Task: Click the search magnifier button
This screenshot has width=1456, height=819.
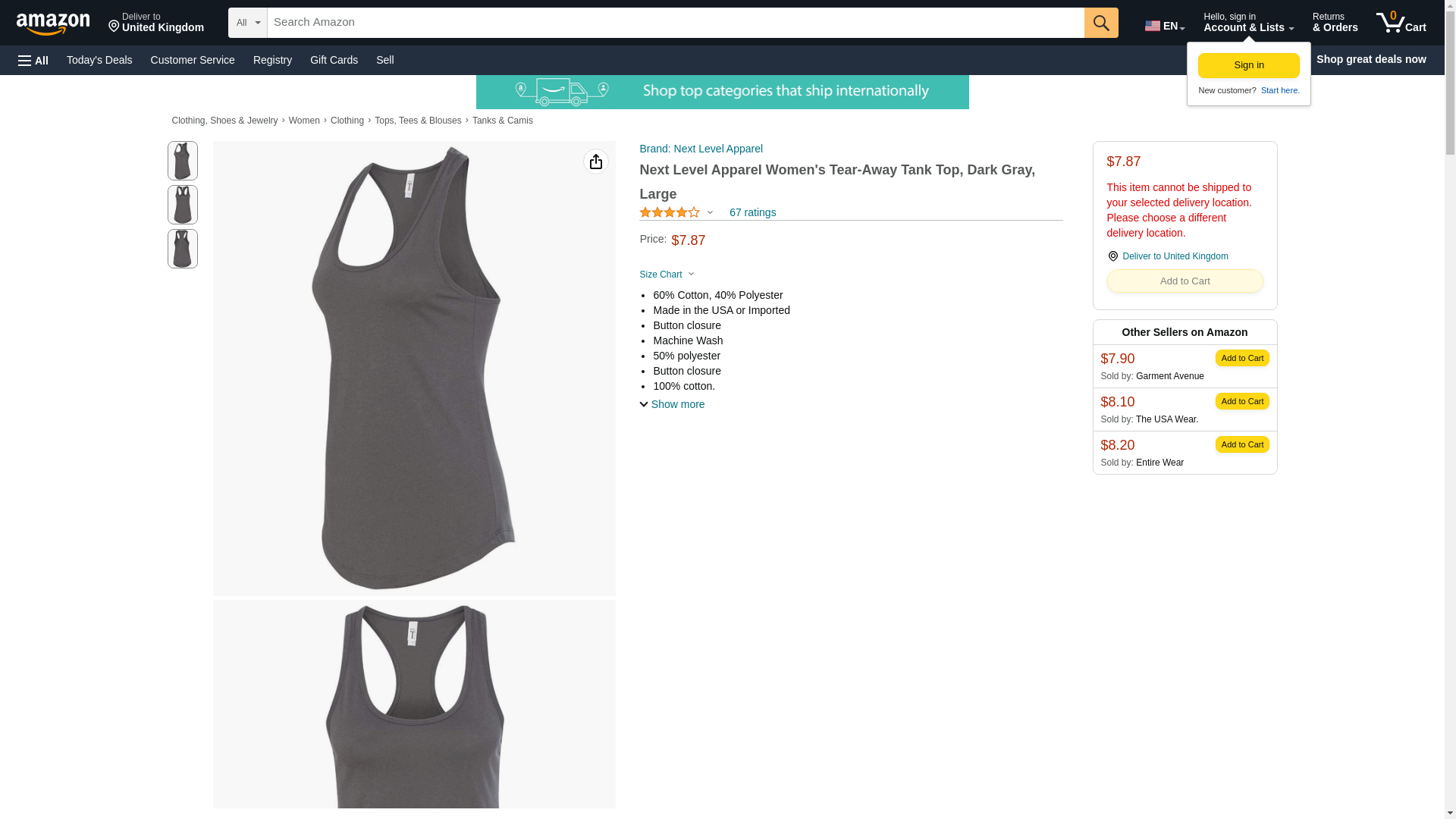Action: [1100, 23]
